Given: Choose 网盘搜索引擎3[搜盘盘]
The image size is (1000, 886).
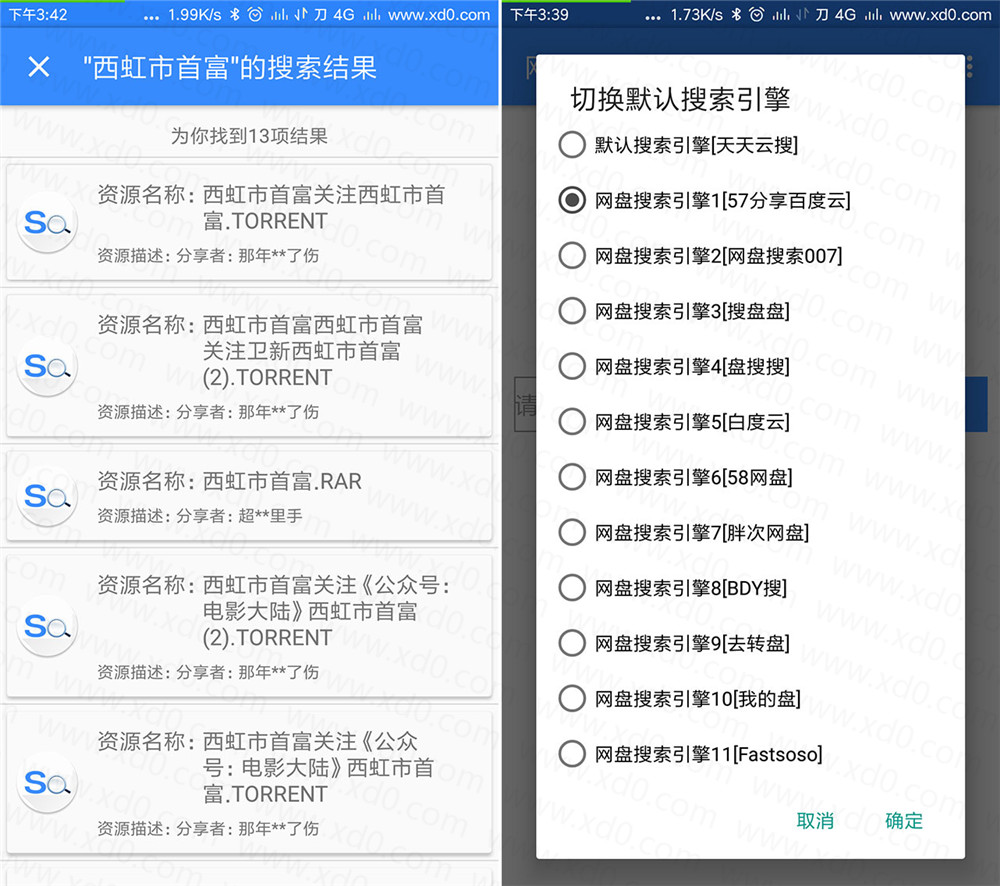Looking at the screenshot, I should pos(674,311).
